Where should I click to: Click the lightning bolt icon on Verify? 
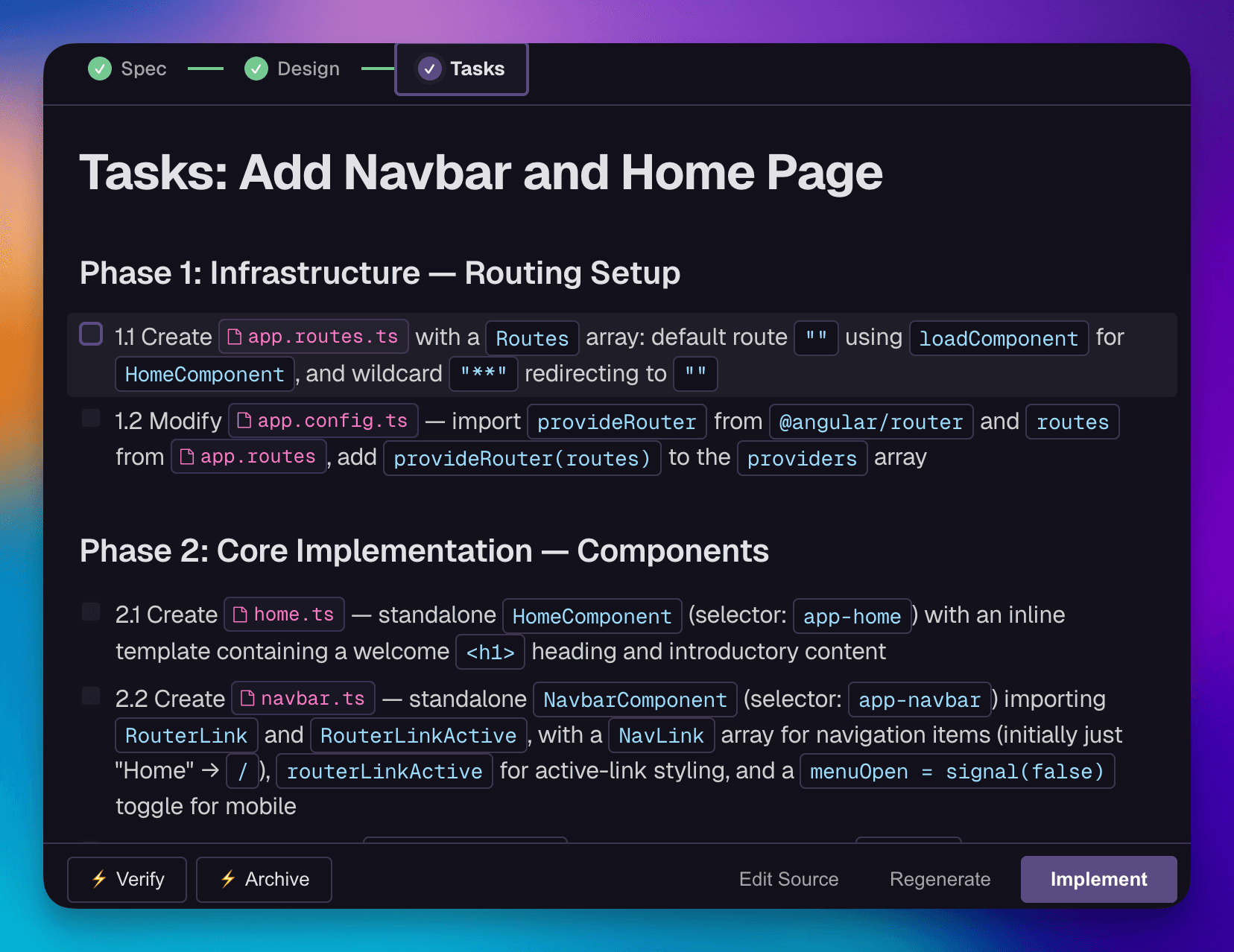(x=98, y=879)
